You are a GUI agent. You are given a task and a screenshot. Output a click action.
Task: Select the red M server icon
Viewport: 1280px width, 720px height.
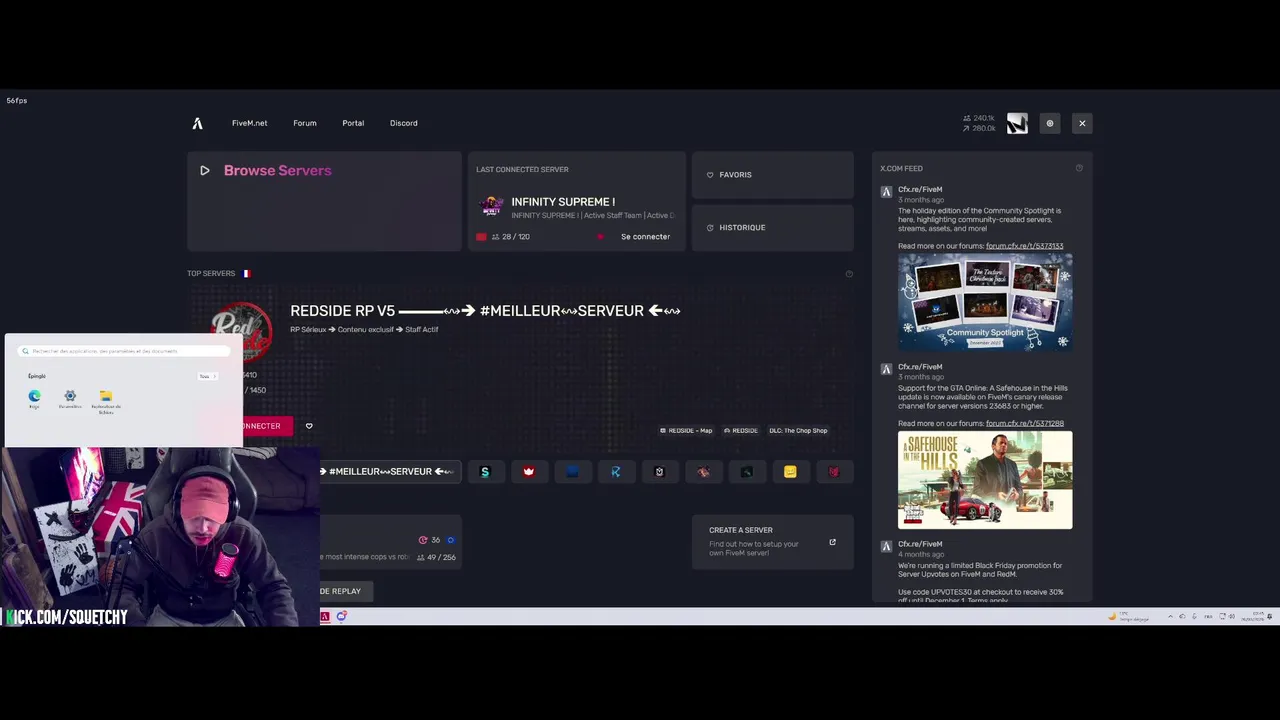click(833, 472)
